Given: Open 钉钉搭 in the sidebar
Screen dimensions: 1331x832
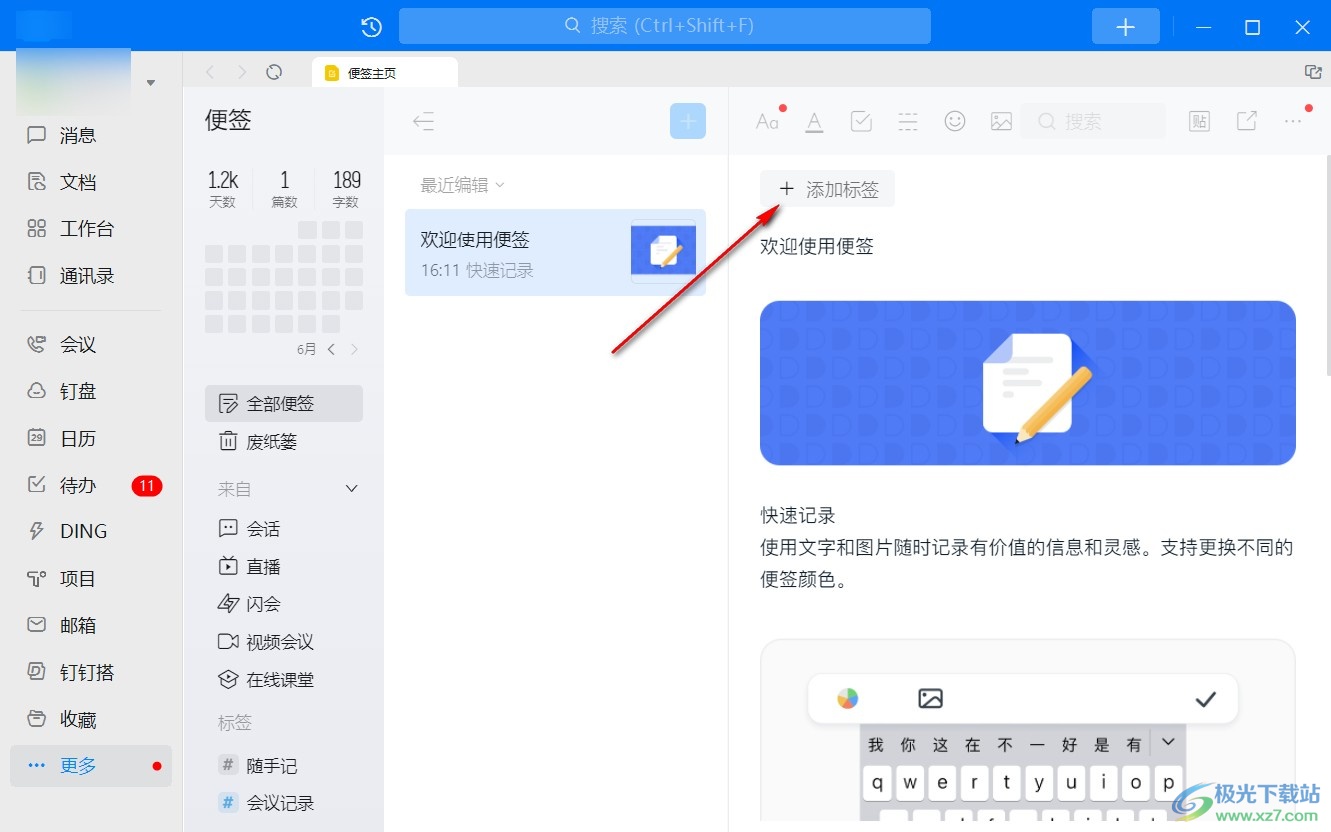Looking at the screenshot, I should pyautogui.click(x=91, y=673).
